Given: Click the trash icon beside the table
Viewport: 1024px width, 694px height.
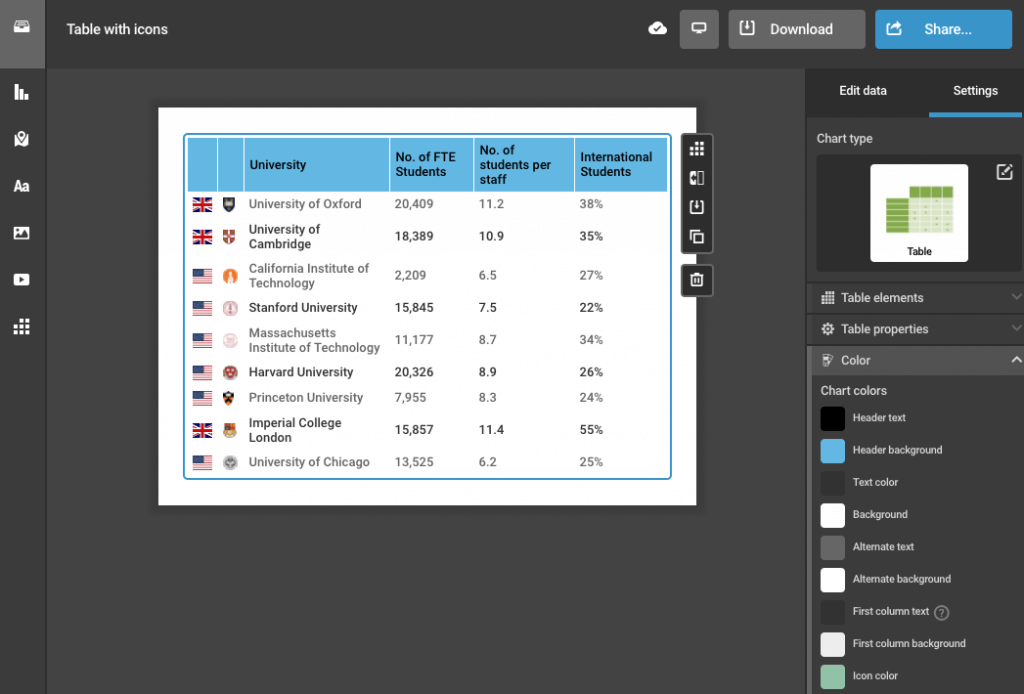Looking at the screenshot, I should 697,280.
